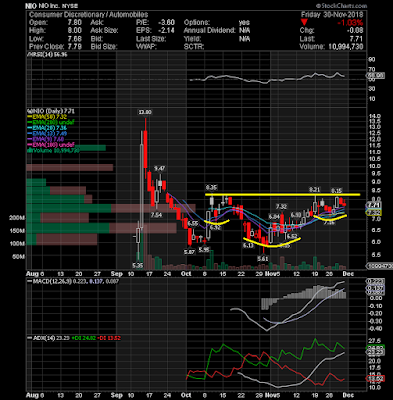393x400 pixels.
Task: Click the red -DI tag on ADX axis
Action: [376, 378]
